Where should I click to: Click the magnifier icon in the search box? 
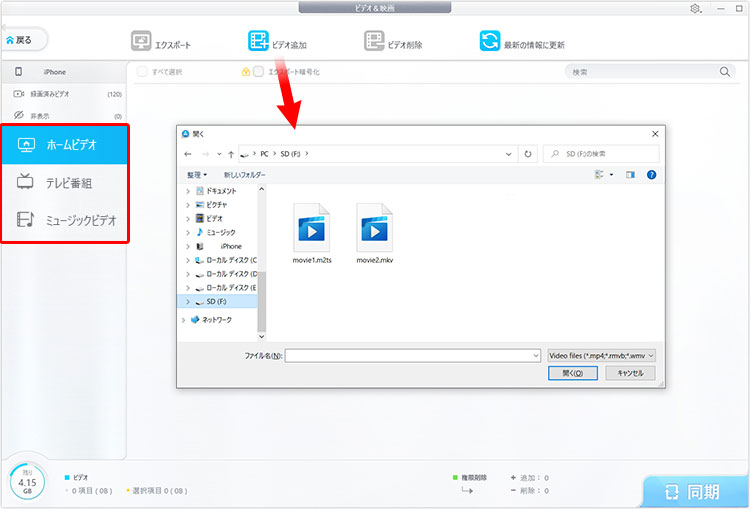[x=725, y=72]
